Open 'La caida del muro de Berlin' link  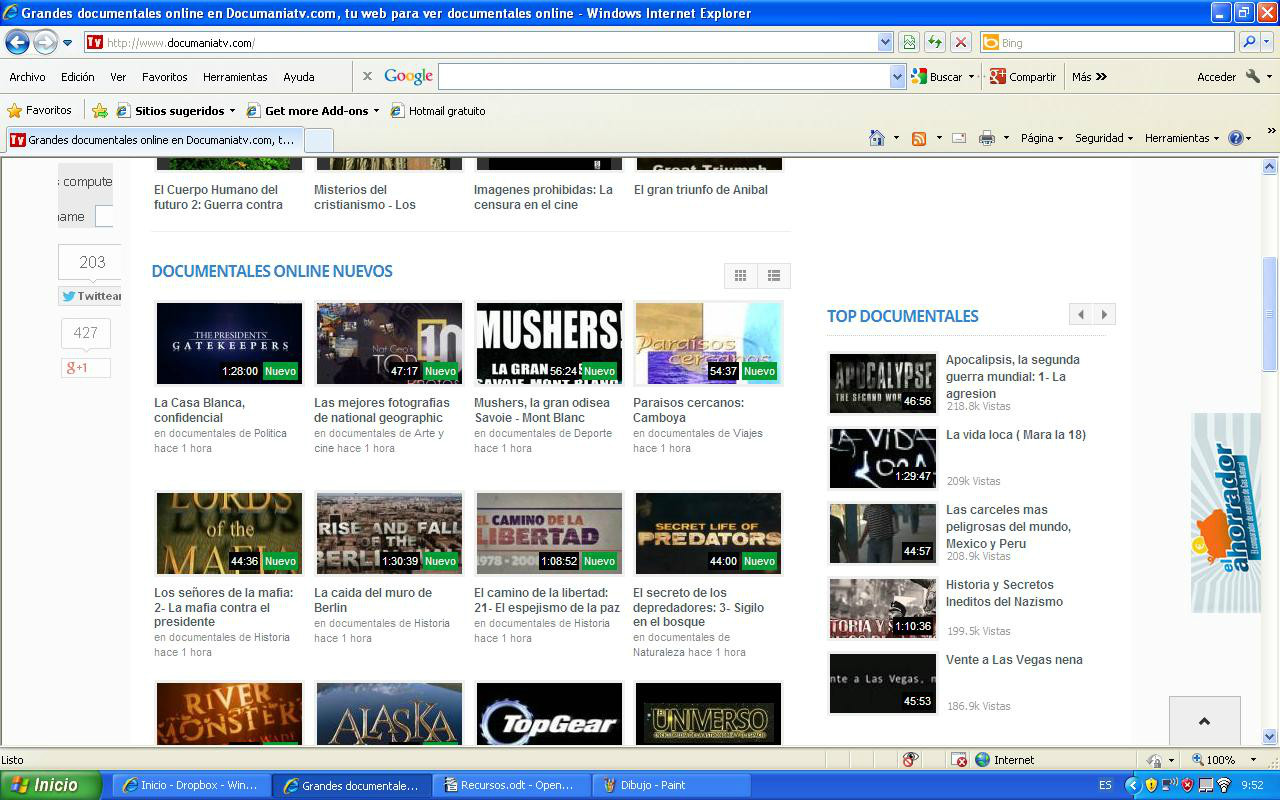[x=372, y=600]
